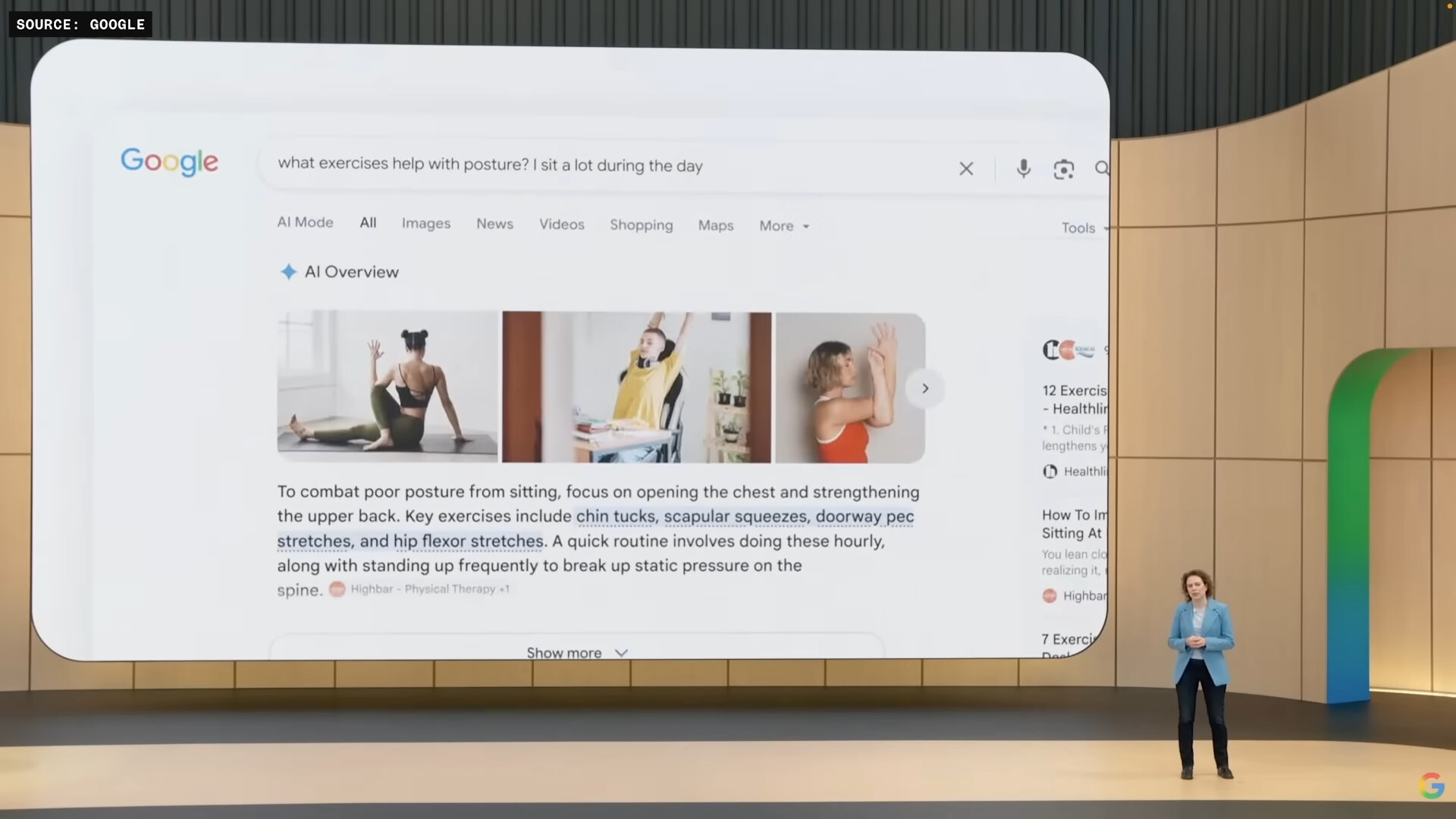
Task: Select the All results tab
Action: pos(368,222)
